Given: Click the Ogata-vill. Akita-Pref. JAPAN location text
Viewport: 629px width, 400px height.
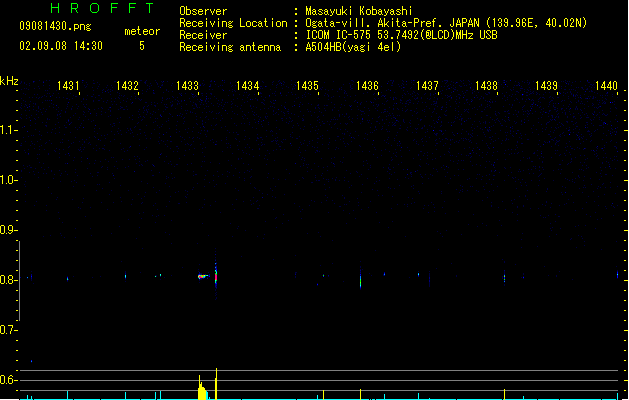Looking at the screenshot, I should pyautogui.click(x=392, y=23).
